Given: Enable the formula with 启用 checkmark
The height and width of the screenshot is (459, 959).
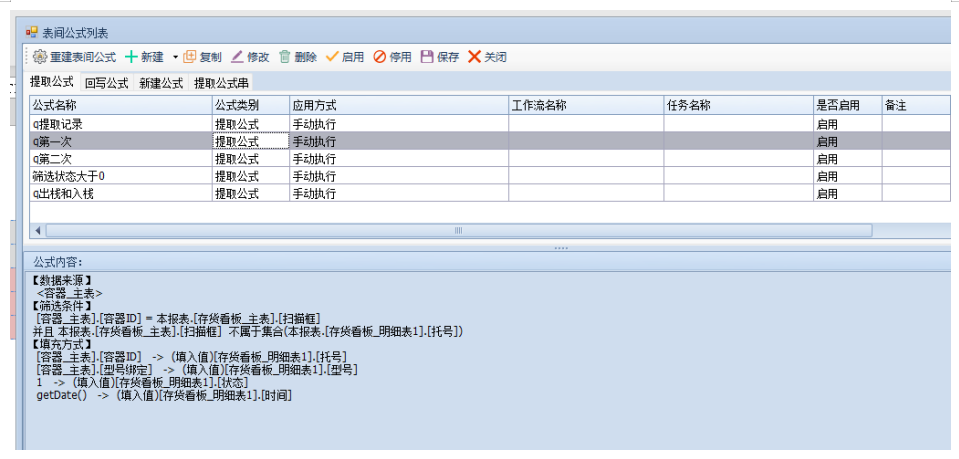Looking at the screenshot, I should point(332,57).
